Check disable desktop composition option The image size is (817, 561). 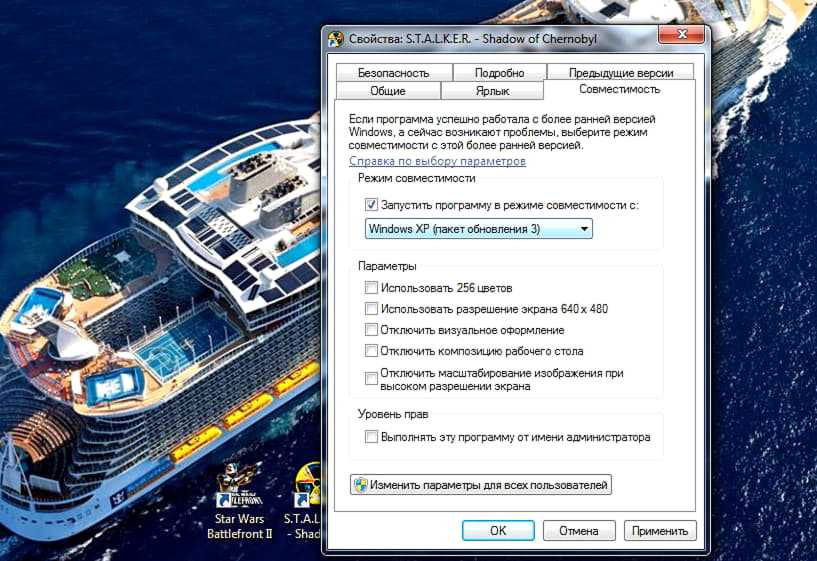coord(372,351)
